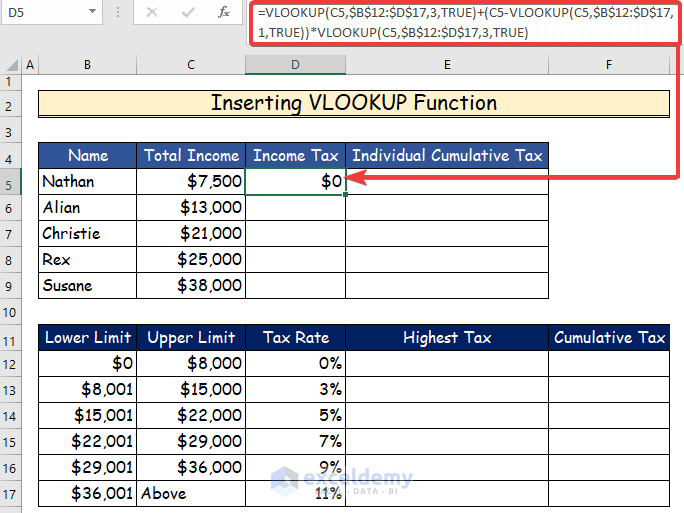Screen dimensions: 684x513
Task: Select column D header
Action: click(x=295, y=65)
